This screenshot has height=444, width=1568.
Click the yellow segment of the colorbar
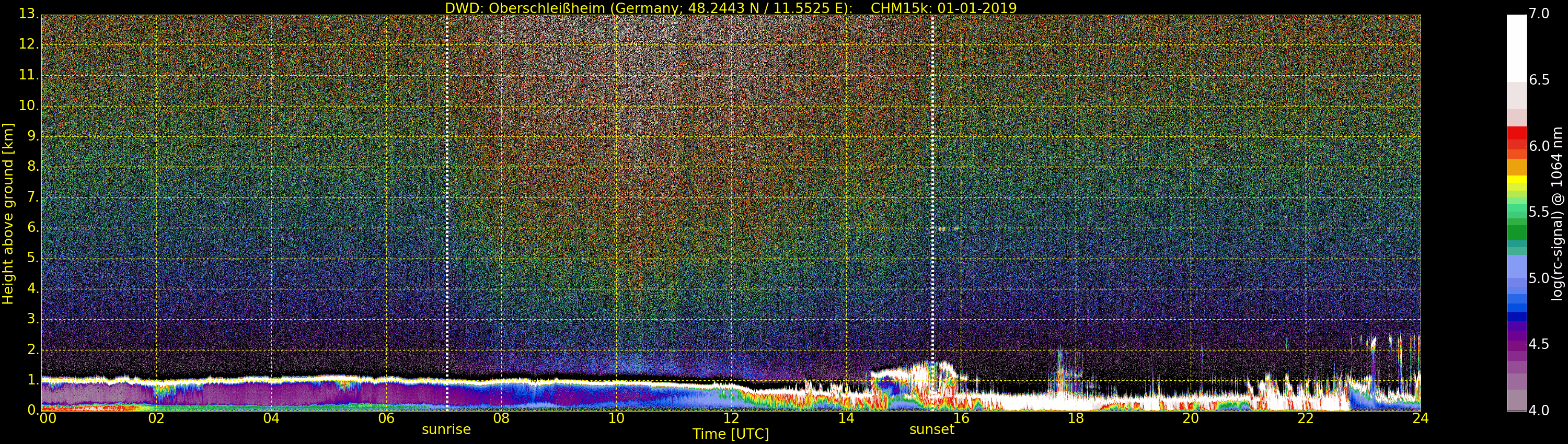click(x=1516, y=180)
